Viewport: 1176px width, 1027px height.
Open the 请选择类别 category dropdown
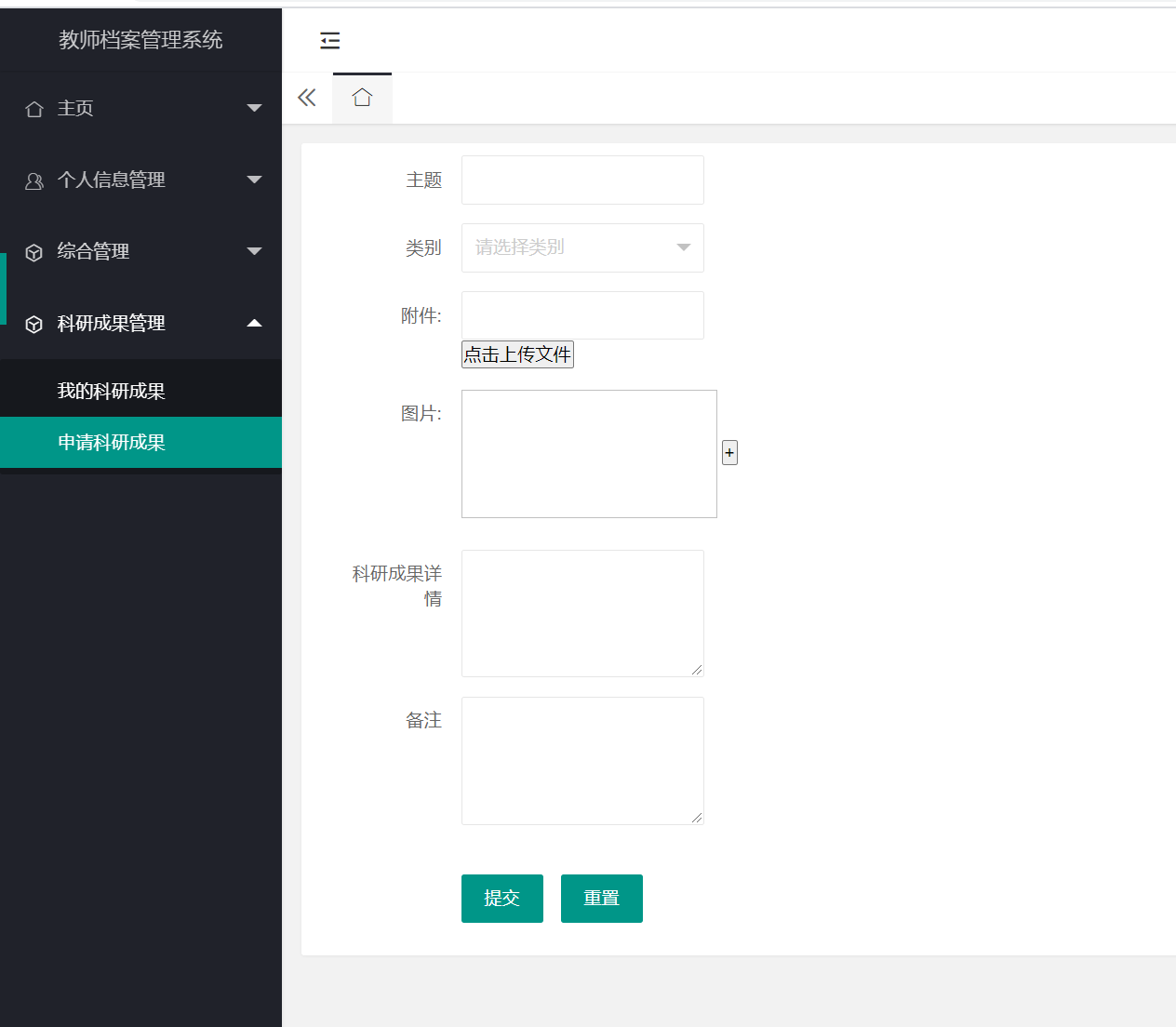tap(582, 247)
